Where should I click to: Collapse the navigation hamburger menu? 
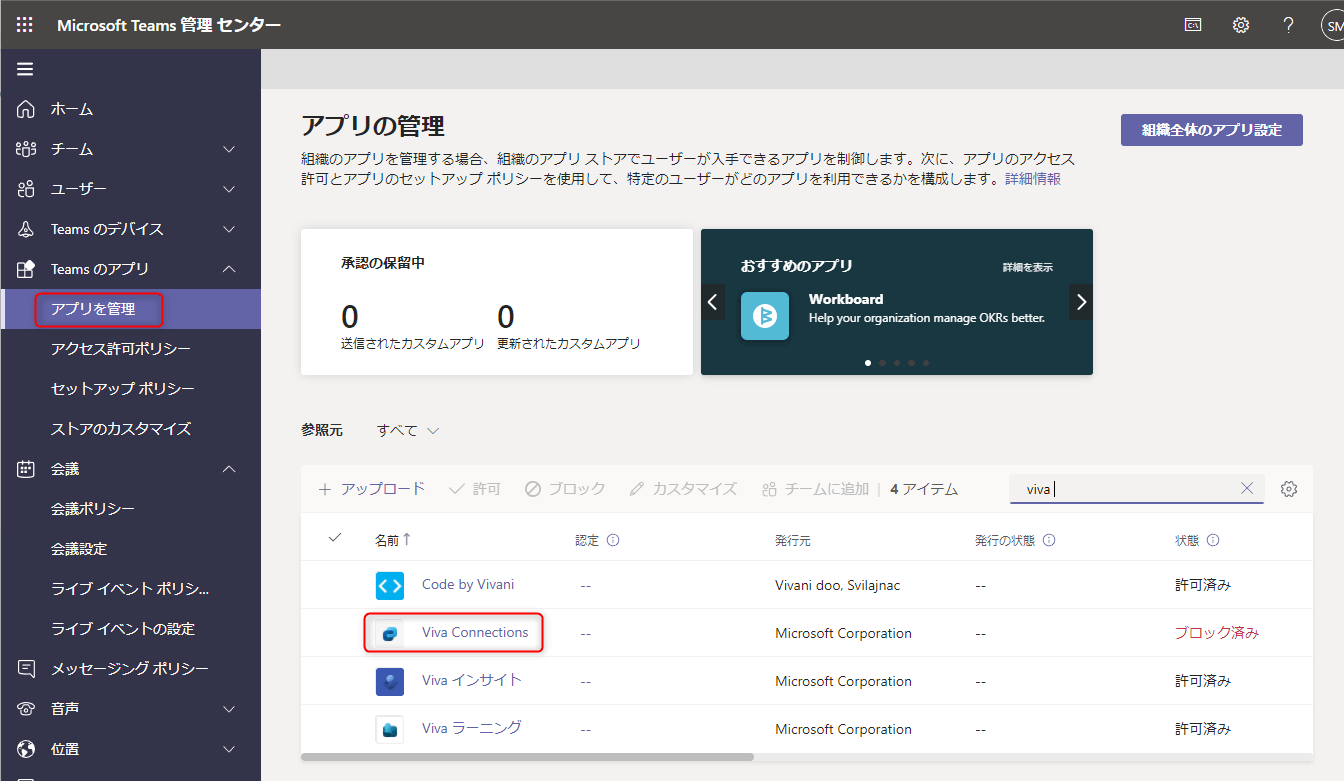(x=25, y=69)
